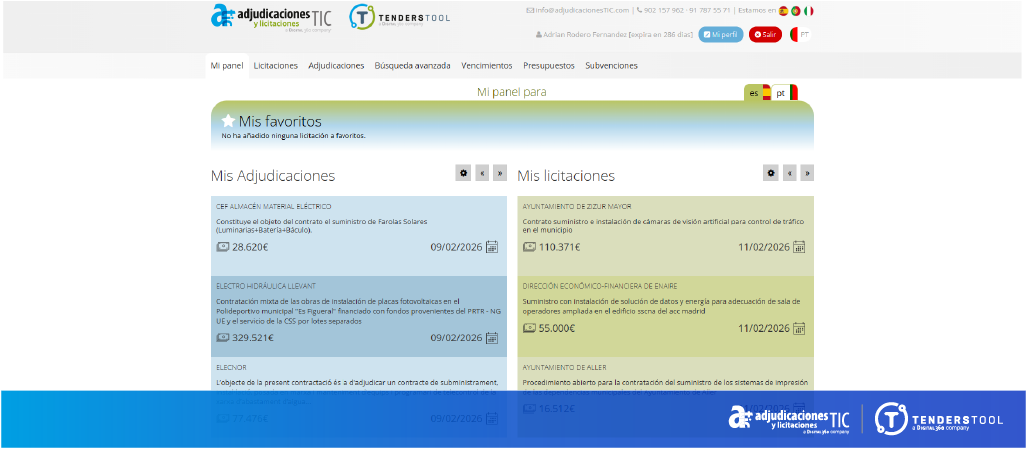Click the star icon in Mis favoritos

pos(228,121)
